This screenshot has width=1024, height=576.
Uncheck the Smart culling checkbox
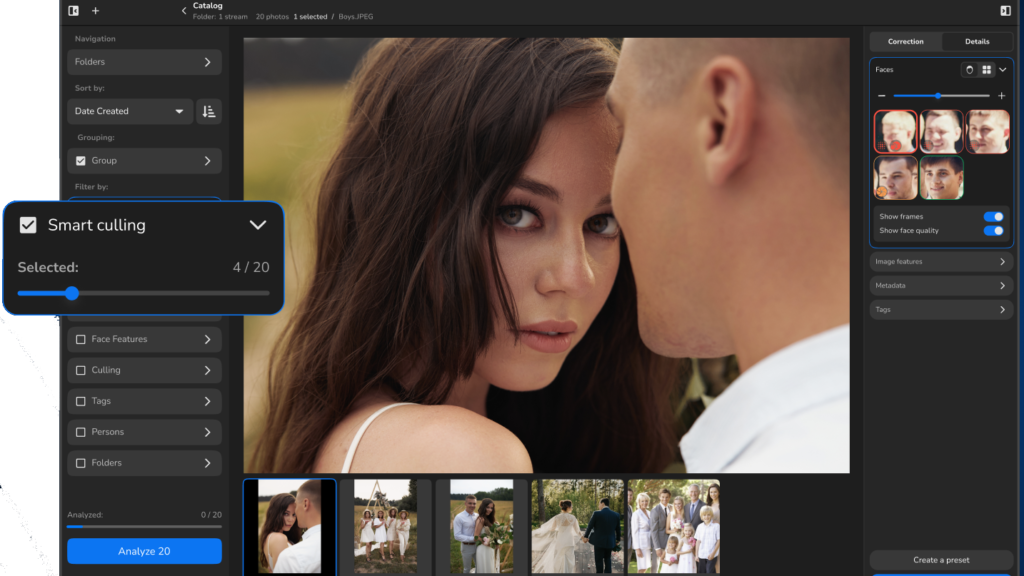point(28,224)
